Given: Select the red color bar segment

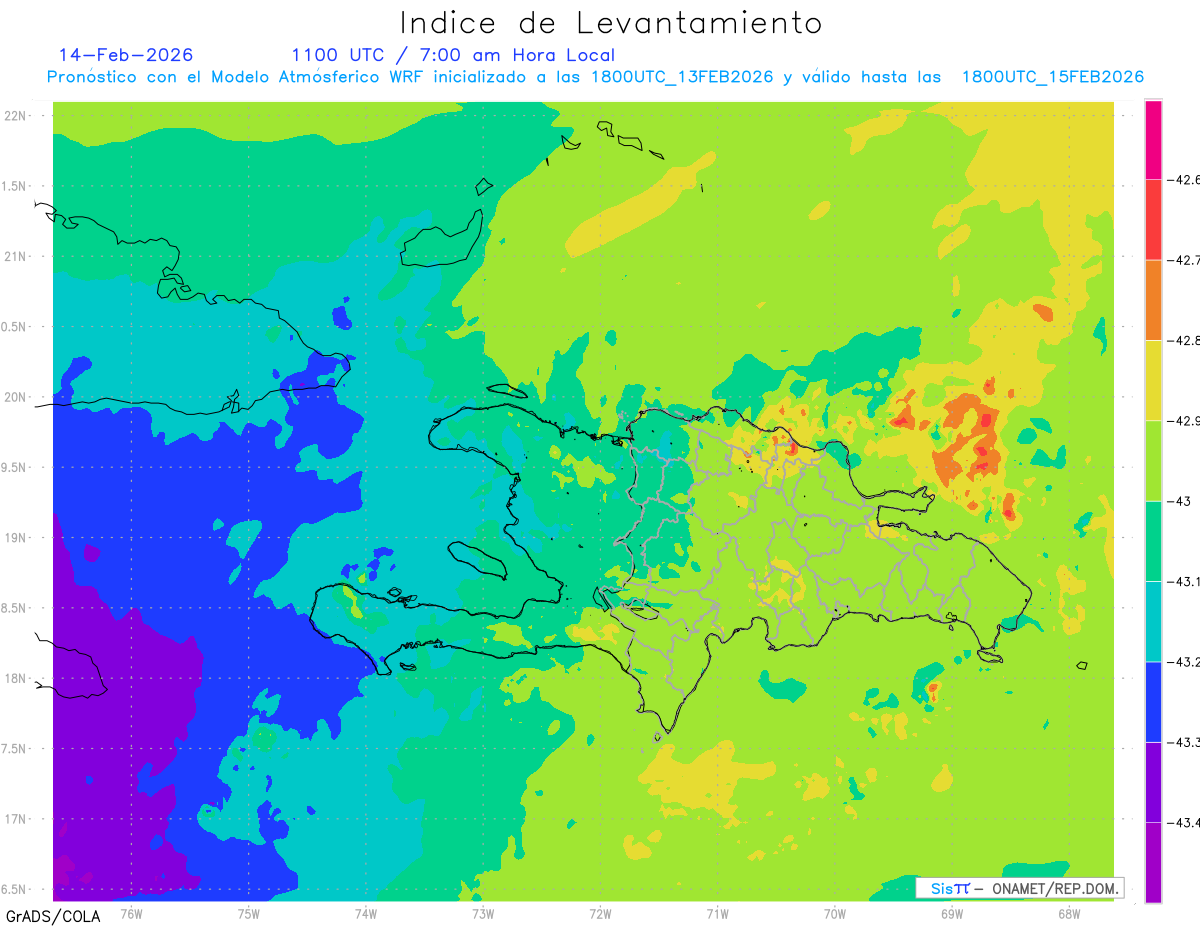Looking at the screenshot, I should pos(1153,220).
